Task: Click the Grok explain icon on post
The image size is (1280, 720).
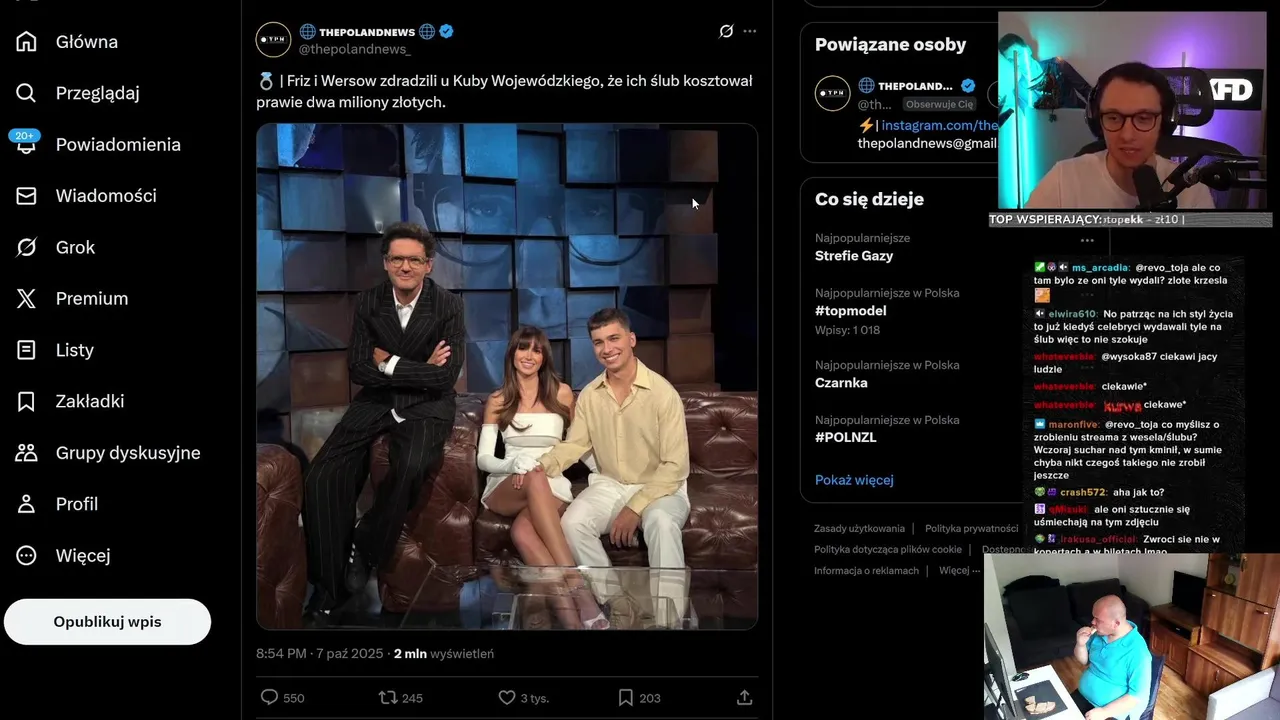Action: [726, 31]
